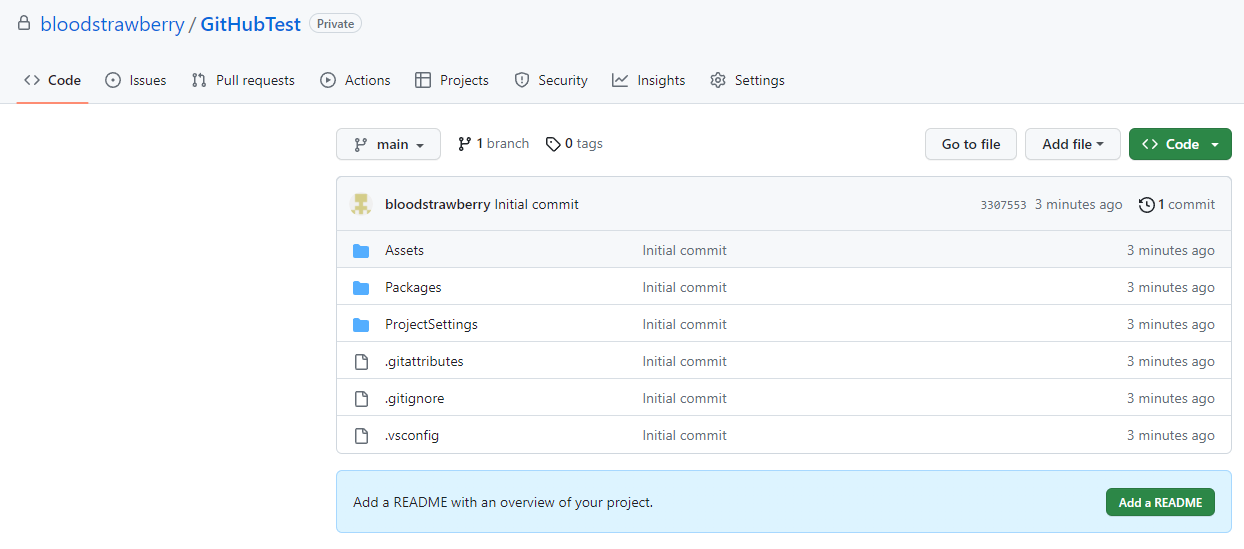Switch to the Pull requests tab
The height and width of the screenshot is (549, 1244).
pos(243,80)
